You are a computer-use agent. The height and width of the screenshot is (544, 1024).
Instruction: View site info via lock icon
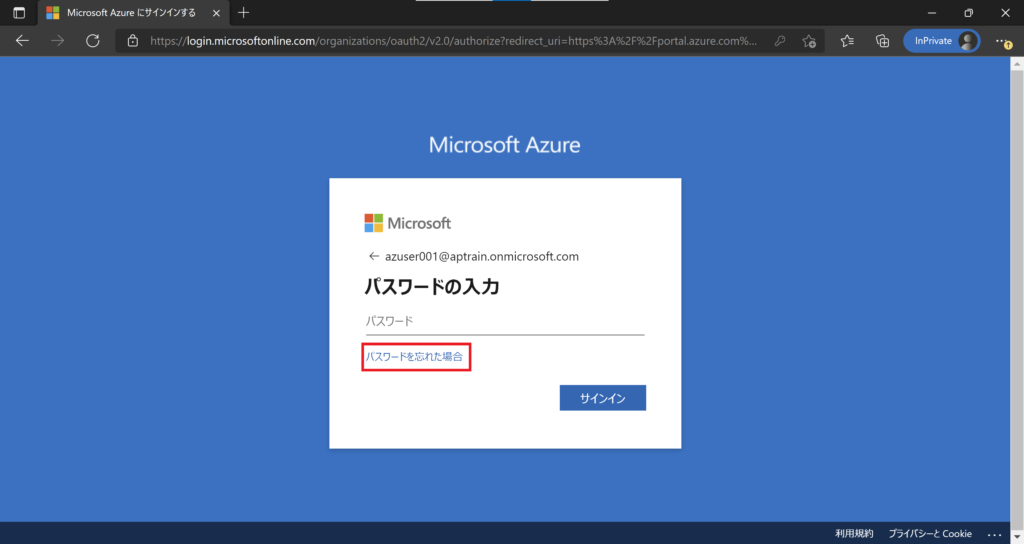(133, 40)
